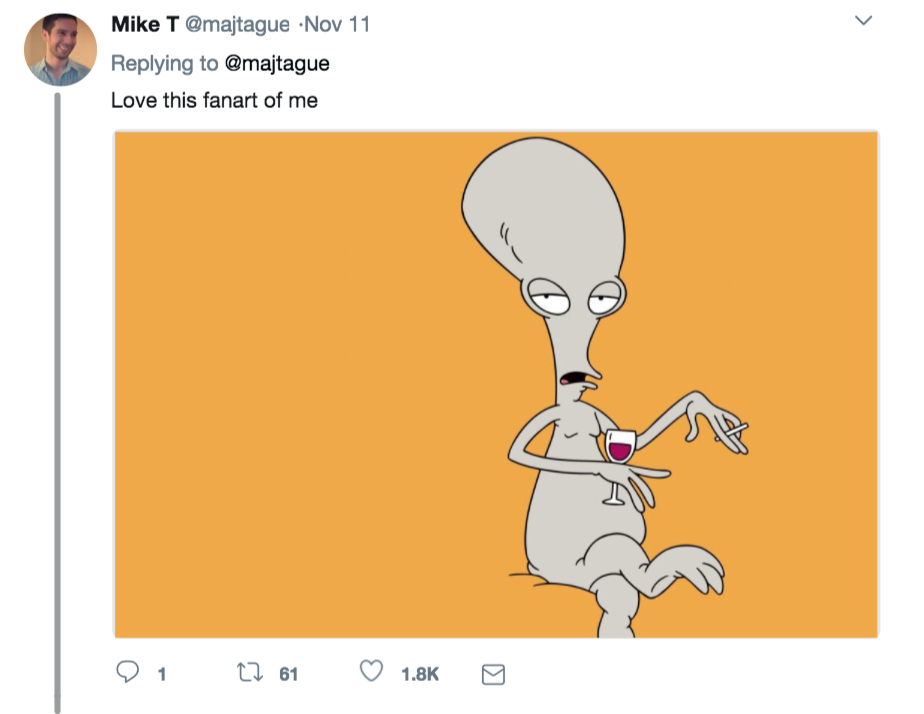Image resolution: width=924 pixels, height=714 pixels.
Task: Open the tweet options chevron menu
Action: click(x=864, y=21)
